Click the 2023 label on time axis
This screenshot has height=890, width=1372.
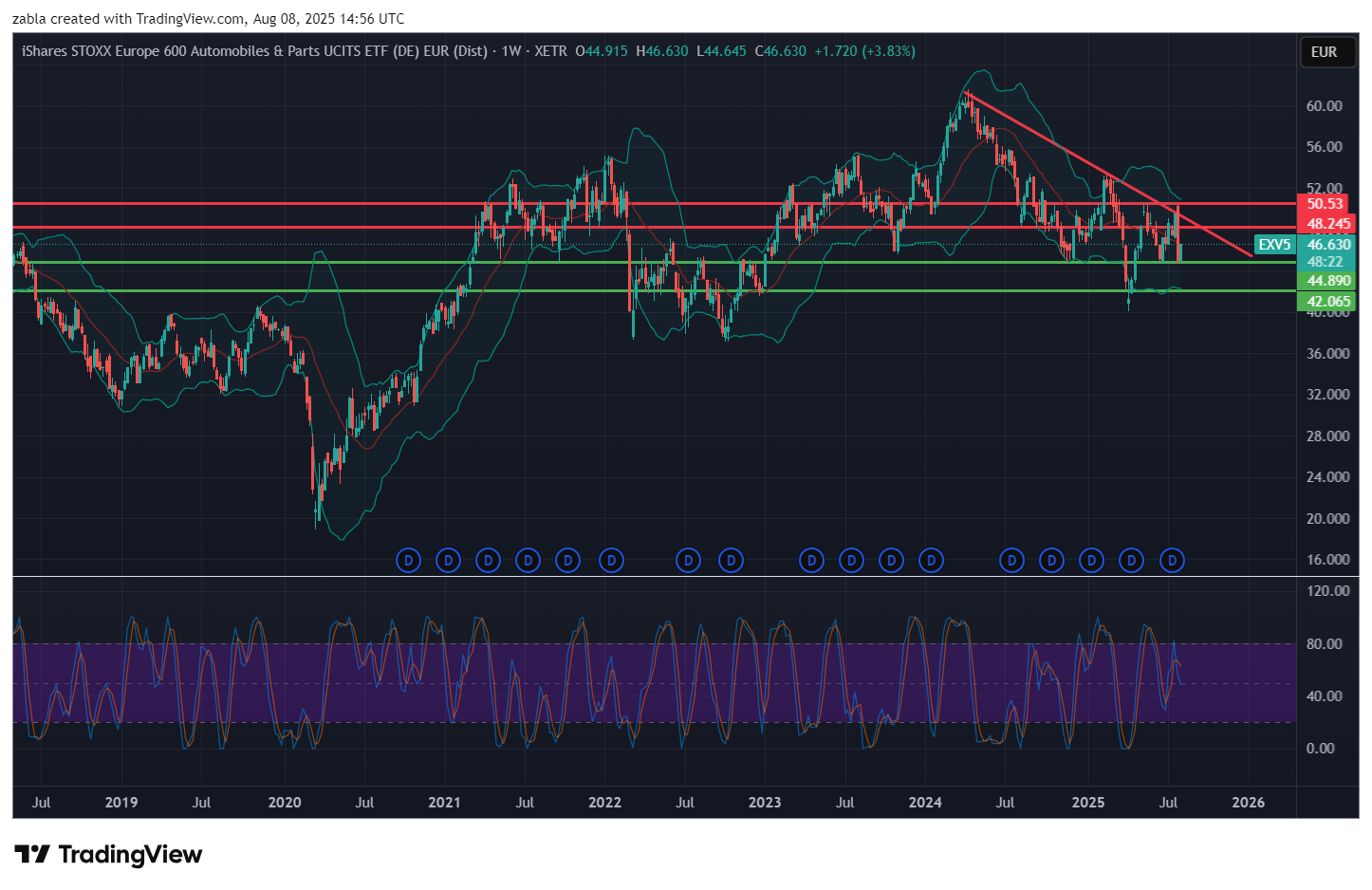[764, 803]
